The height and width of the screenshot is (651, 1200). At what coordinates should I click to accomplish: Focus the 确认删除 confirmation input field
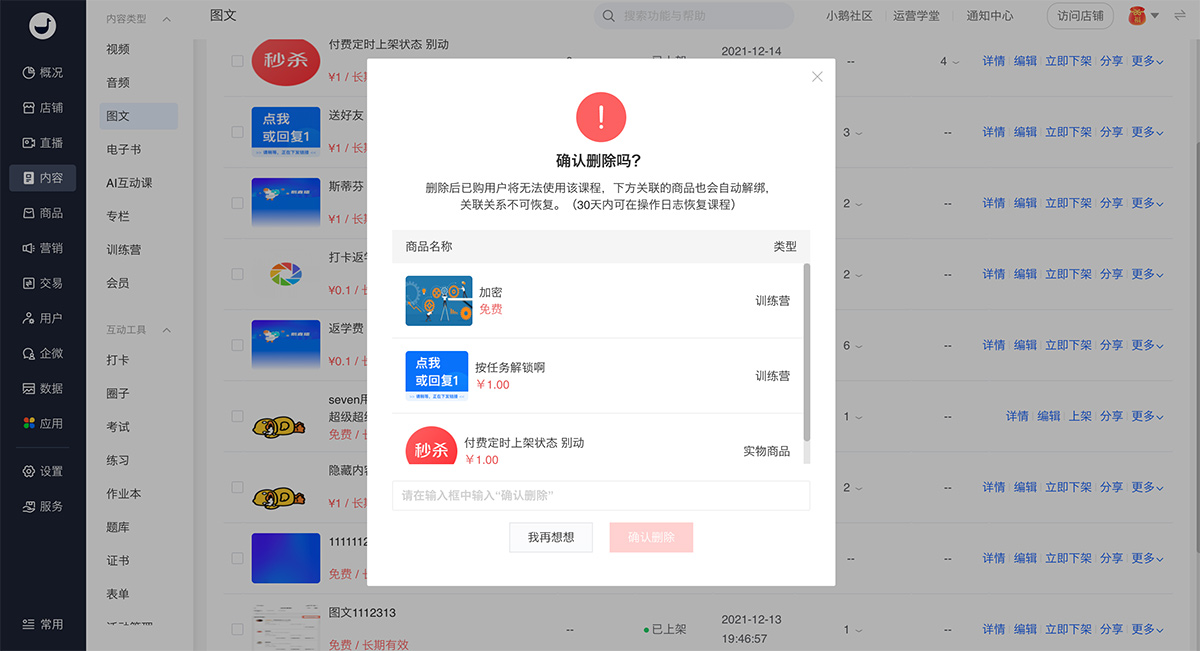(600, 496)
